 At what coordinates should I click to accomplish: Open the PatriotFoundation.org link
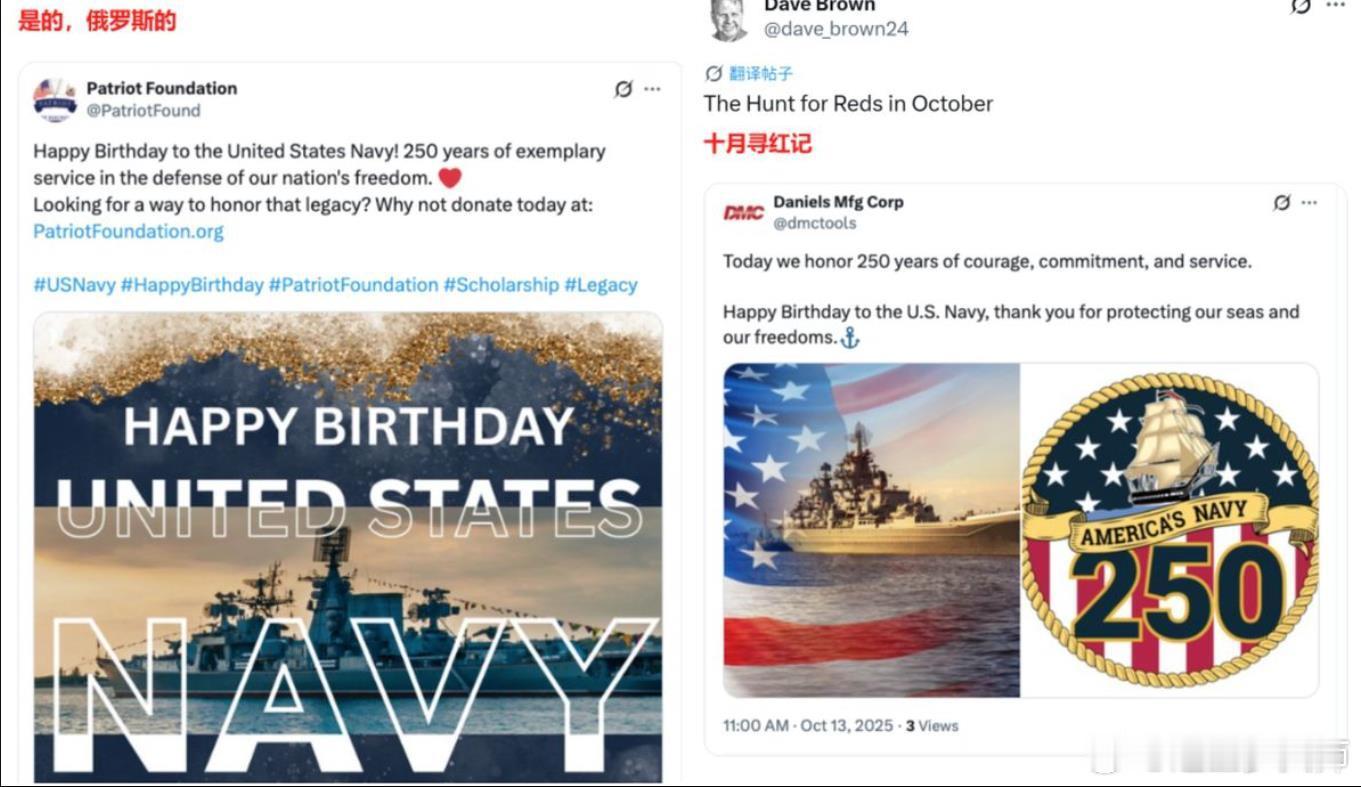[x=128, y=231]
